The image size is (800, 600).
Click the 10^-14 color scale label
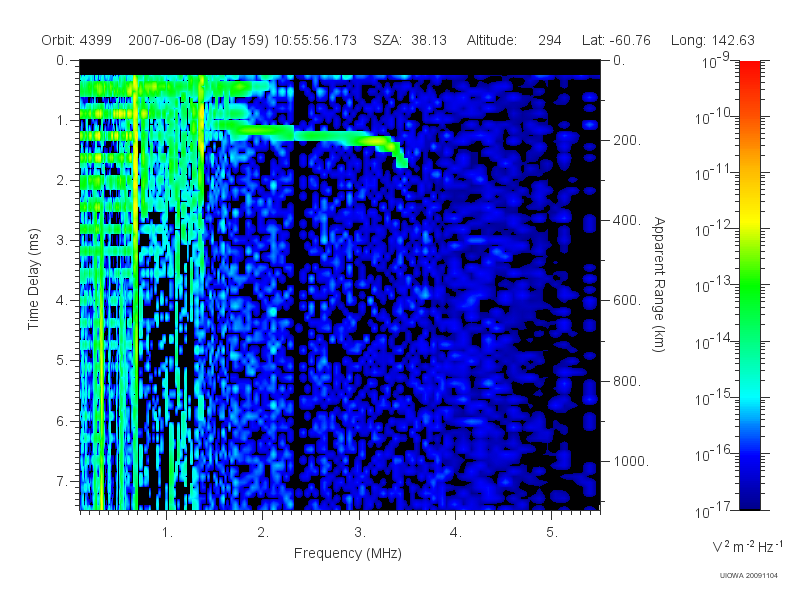(712, 341)
